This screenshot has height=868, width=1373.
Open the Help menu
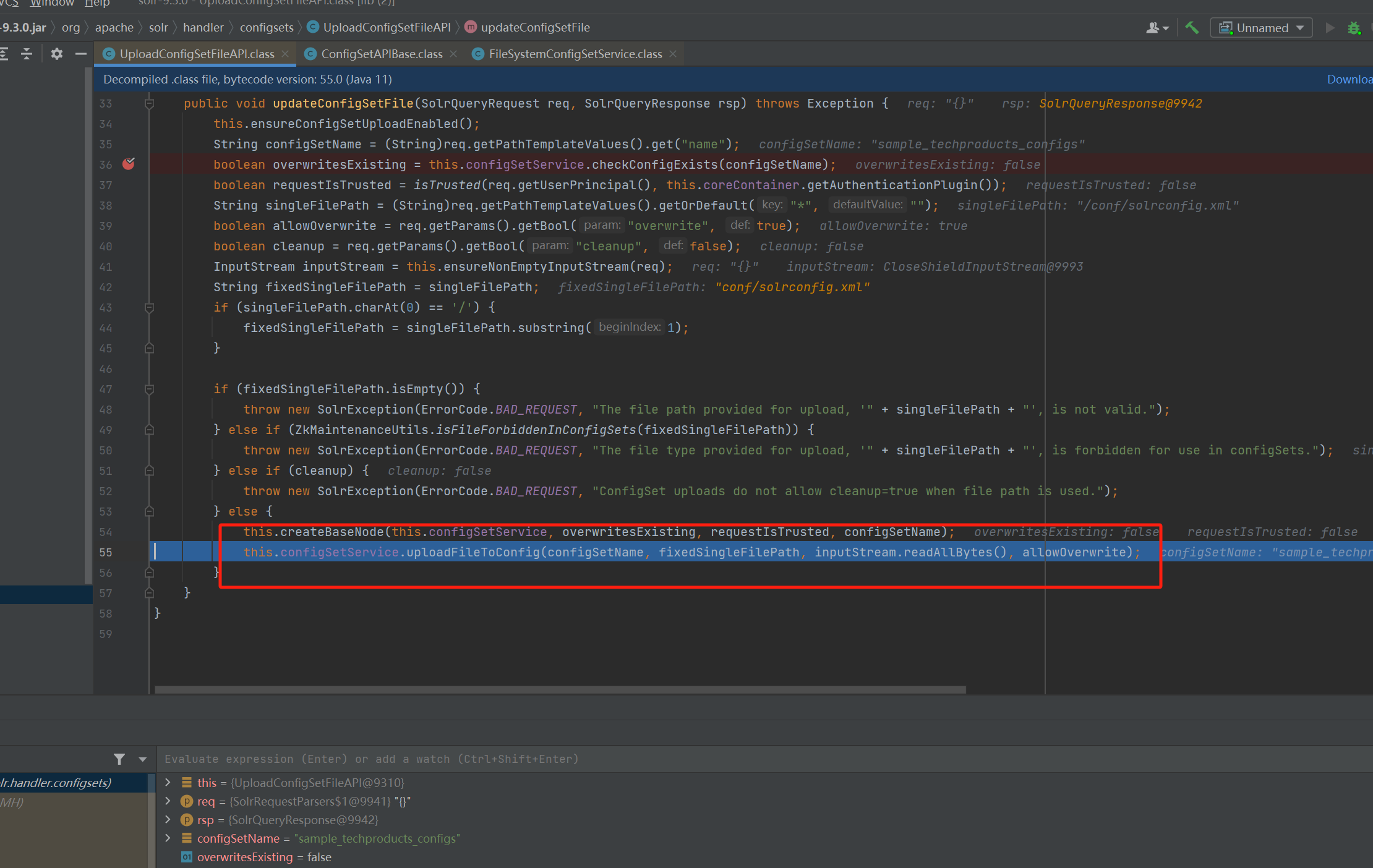[x=97, y=3]
